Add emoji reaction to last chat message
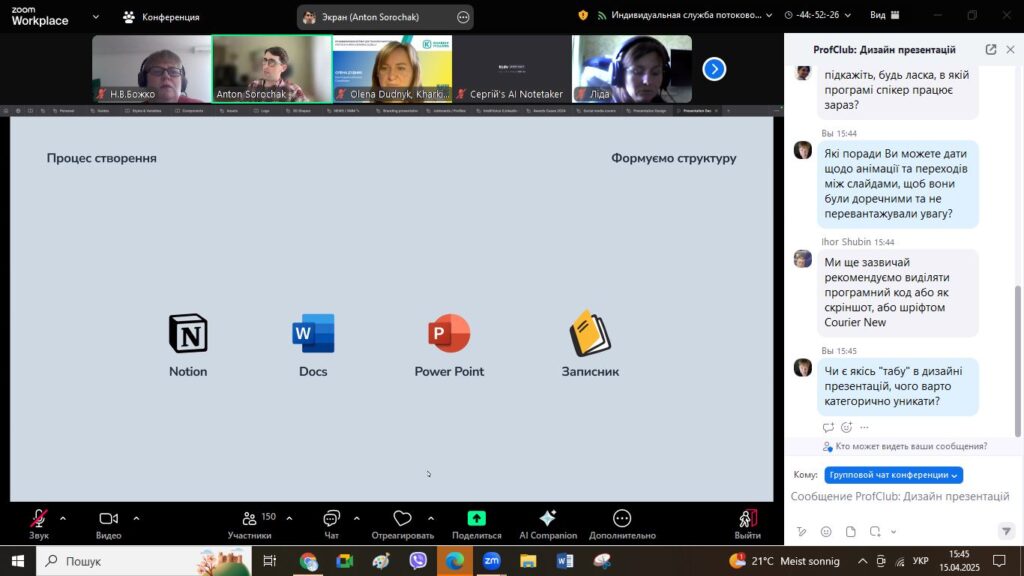The width and height of the screenshot is (1024, 576). tap(846, 427)
